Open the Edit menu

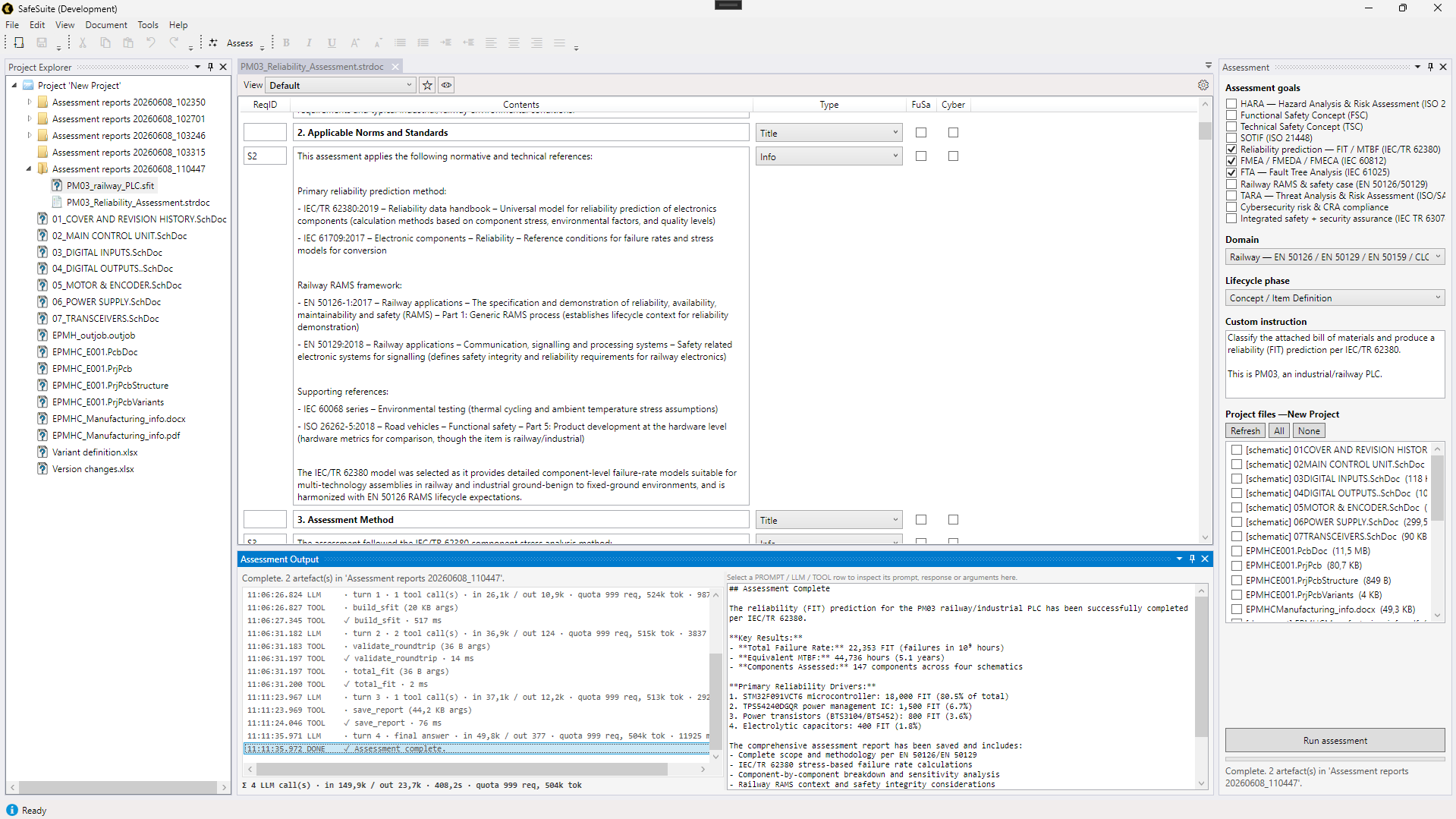[x=37, y=25]
